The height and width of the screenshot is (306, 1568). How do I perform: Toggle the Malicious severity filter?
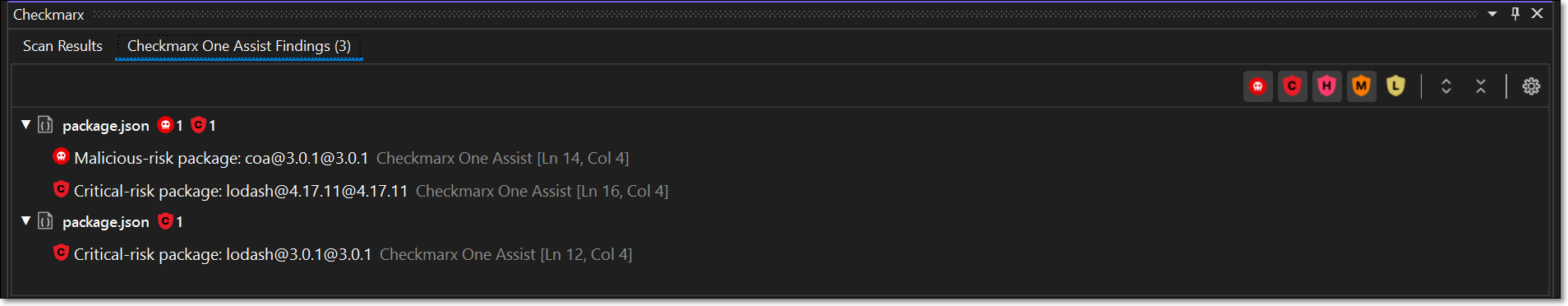1257,86
